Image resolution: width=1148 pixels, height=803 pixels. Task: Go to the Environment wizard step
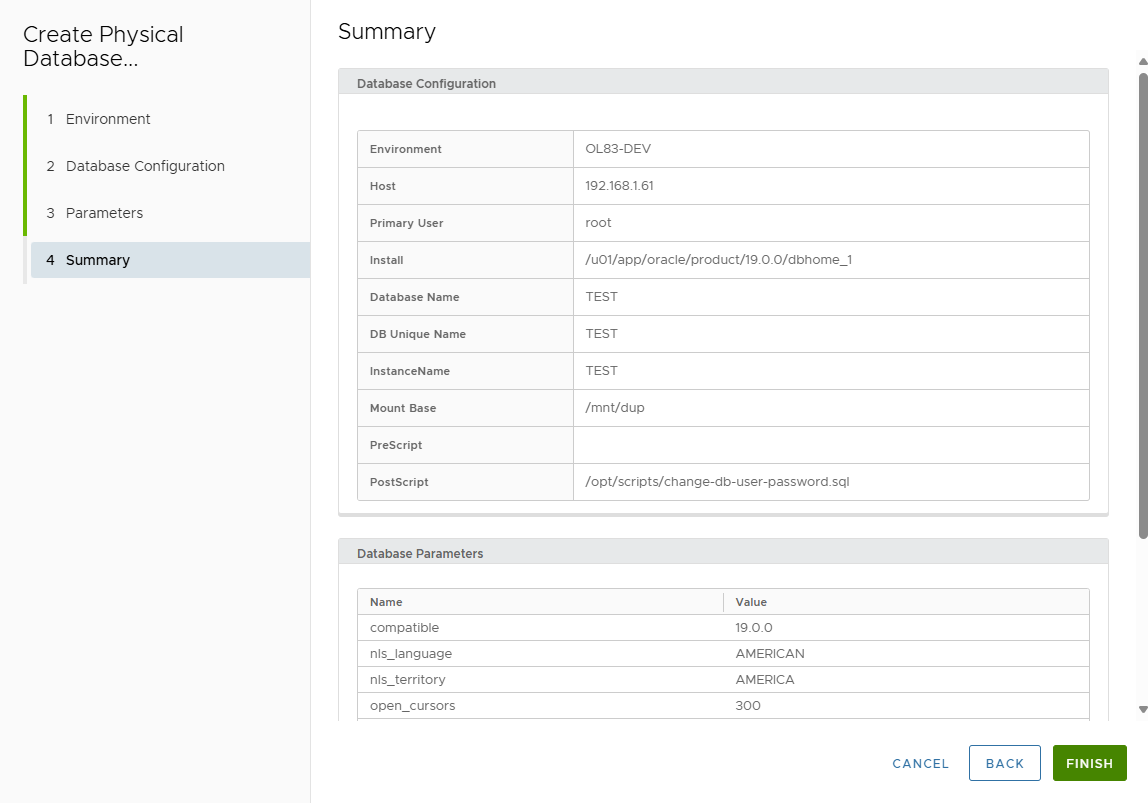pos(108,119)
